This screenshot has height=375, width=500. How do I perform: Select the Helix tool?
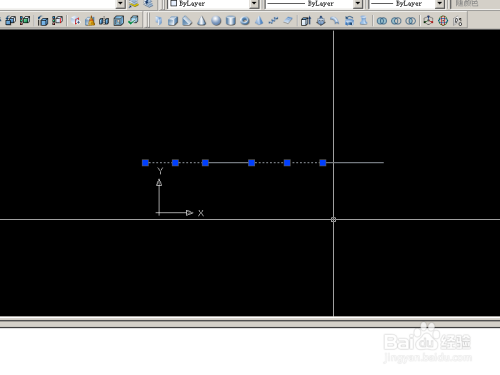click(x=273, y=21)
